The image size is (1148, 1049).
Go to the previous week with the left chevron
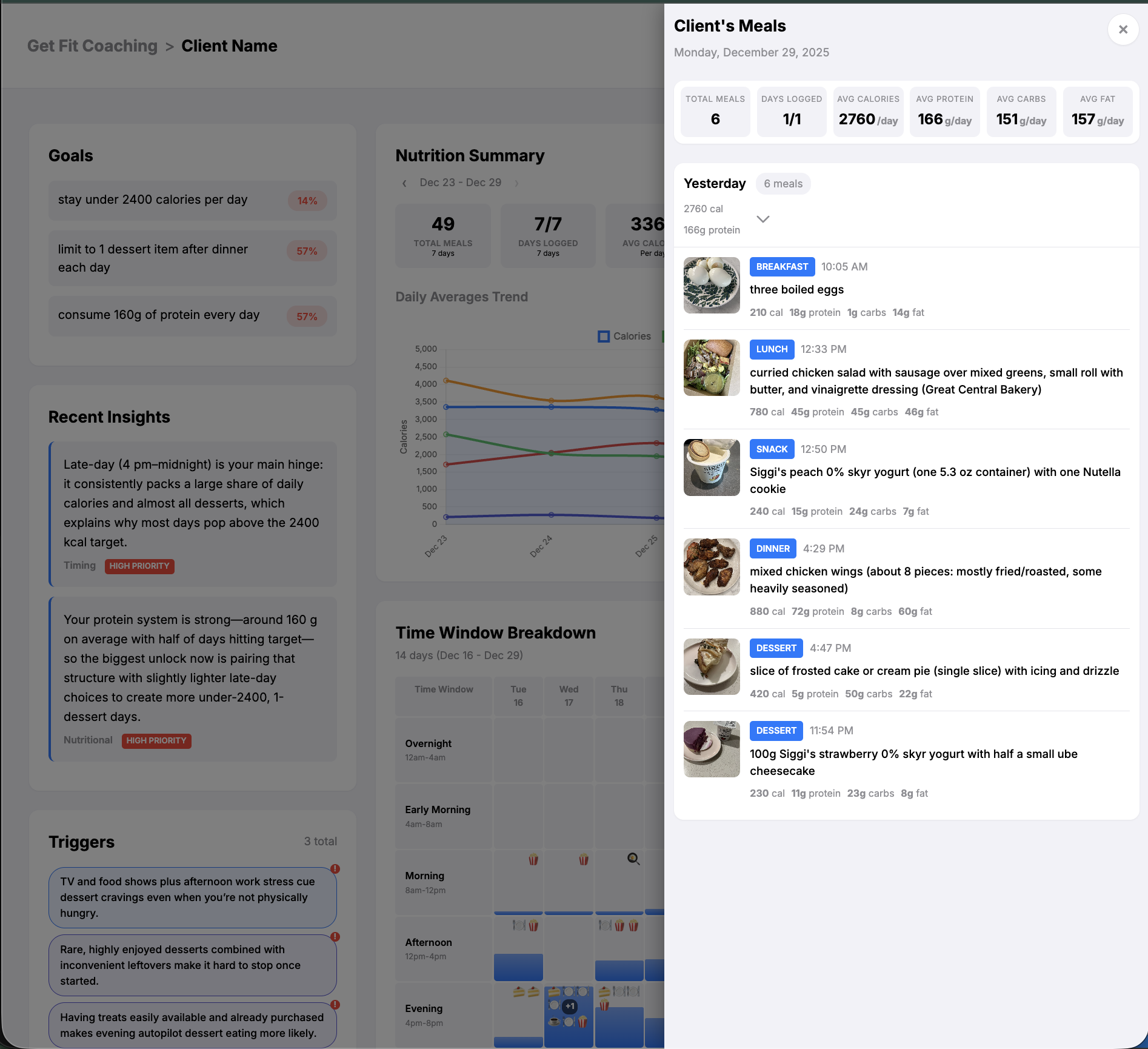click(x=404, y=183)
